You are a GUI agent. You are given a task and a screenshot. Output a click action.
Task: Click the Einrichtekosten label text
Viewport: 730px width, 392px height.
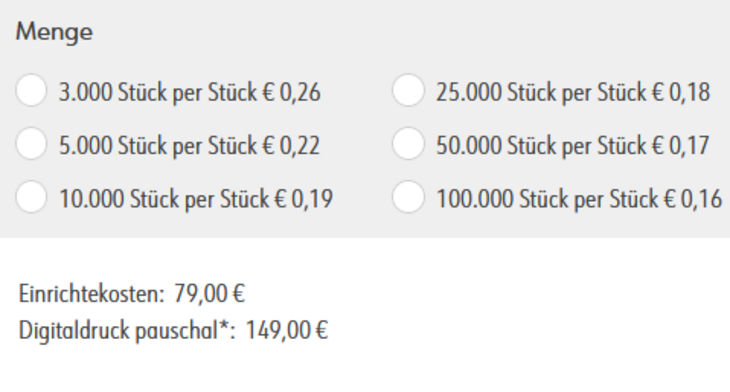tap(92, 294)
